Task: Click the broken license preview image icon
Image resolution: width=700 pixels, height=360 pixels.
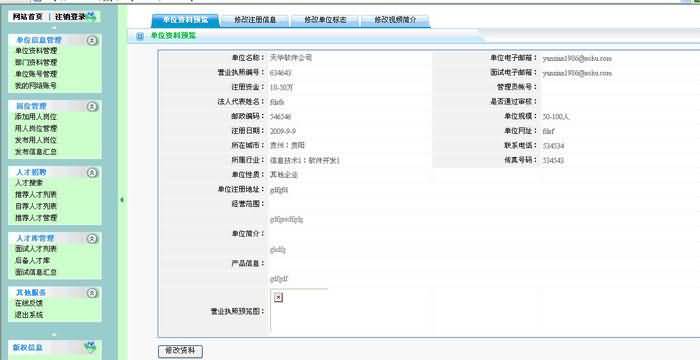Action: tap(279, 297)
